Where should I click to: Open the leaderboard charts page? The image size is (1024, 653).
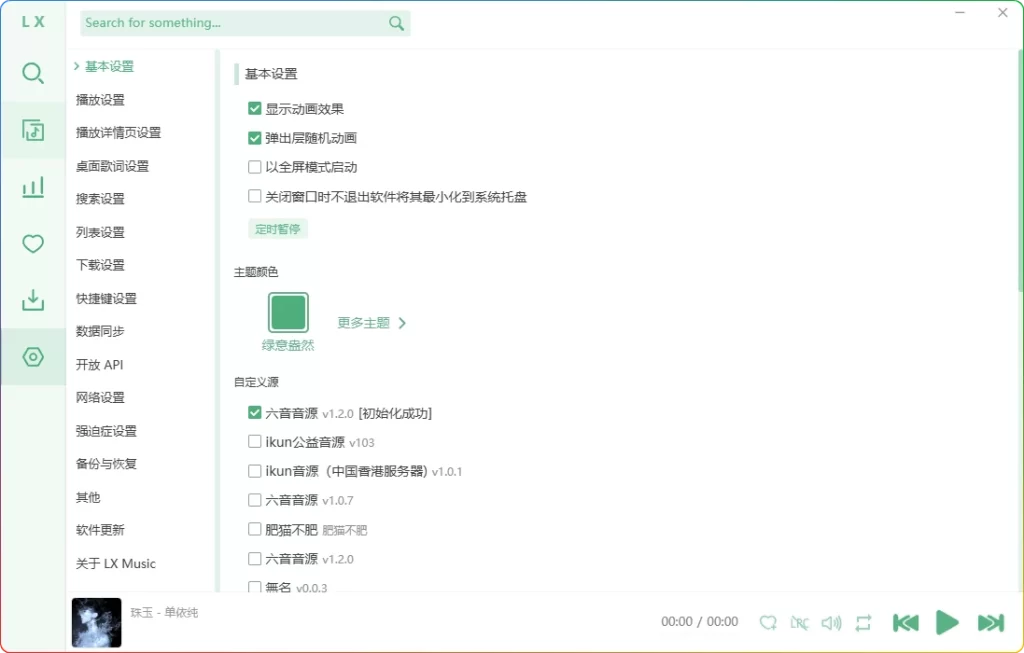pos(33,187)
